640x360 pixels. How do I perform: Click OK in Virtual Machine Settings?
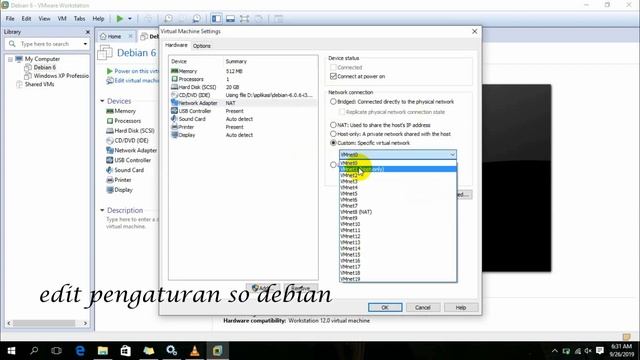pos(385,307)
